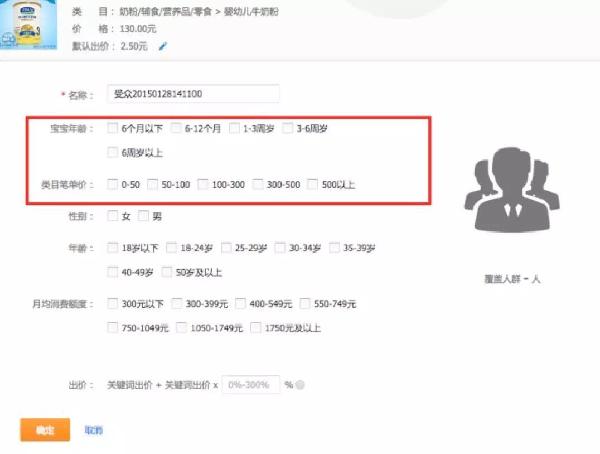Image resolution: width=600 pixels, height=454 pixels.
Task: Click the 2.50元 default bid value
Action: (x=134, y=46)
